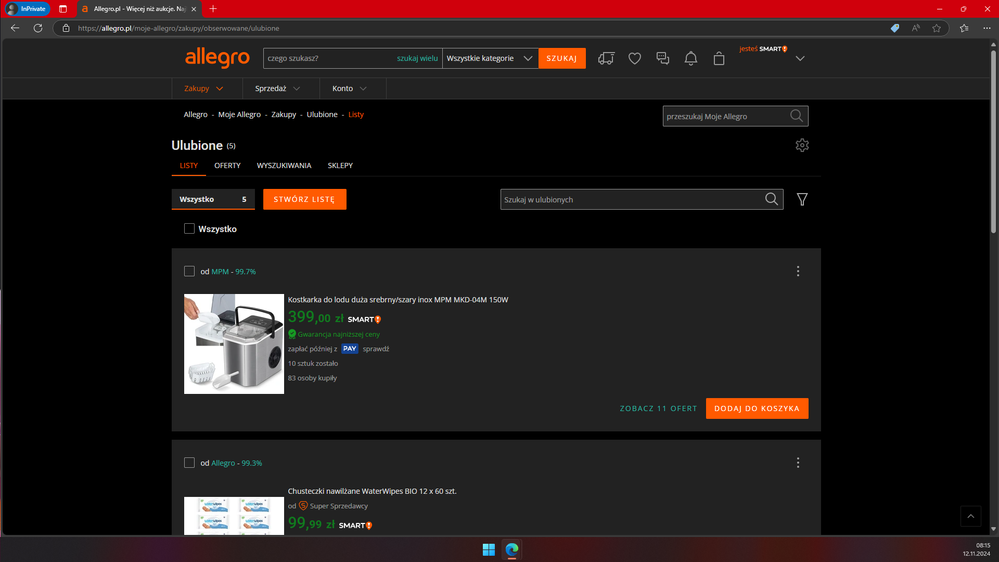Image resolution: width=999 pixels, height=562 pixels.
Task: View site information lock icon
Action: (66, 28)
